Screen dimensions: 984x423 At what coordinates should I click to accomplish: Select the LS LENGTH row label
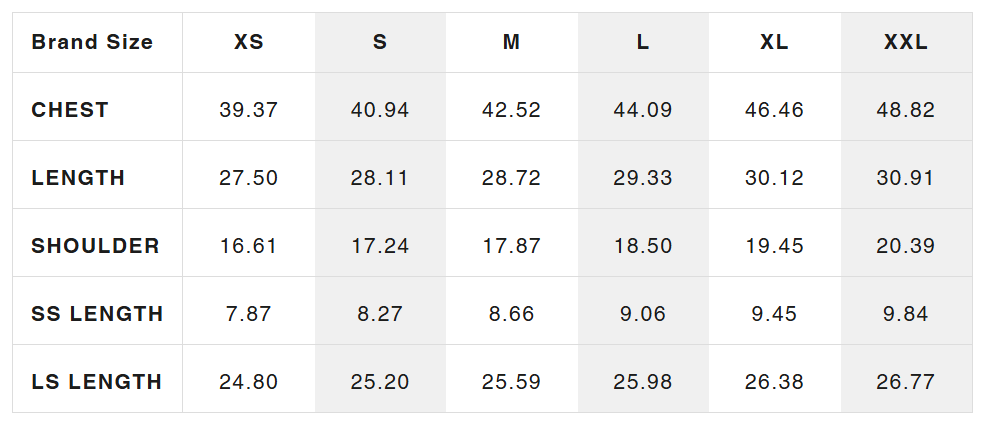[97, 381]
